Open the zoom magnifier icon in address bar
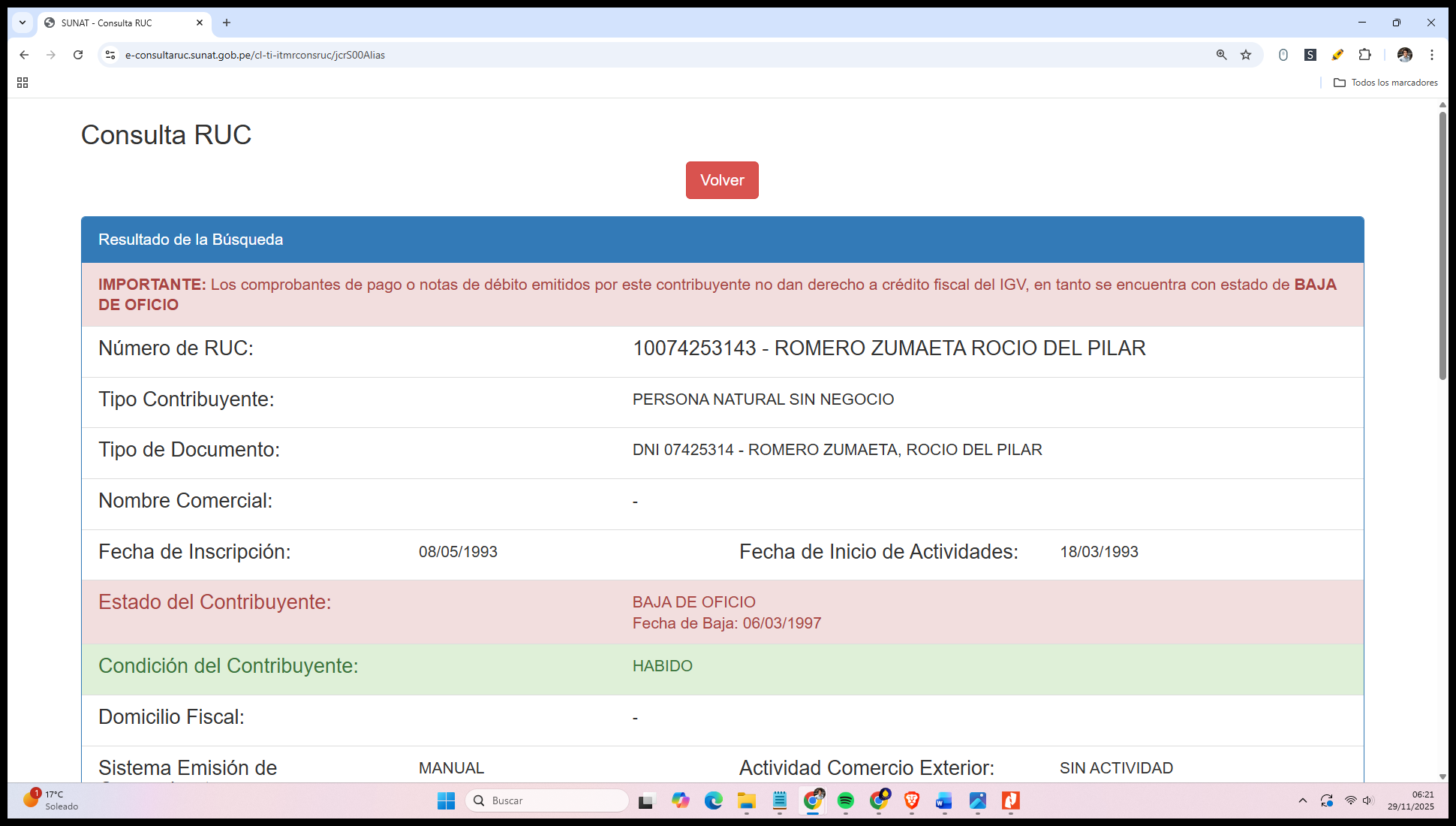Screen dimensions: 1456x826 (1221, 55)
